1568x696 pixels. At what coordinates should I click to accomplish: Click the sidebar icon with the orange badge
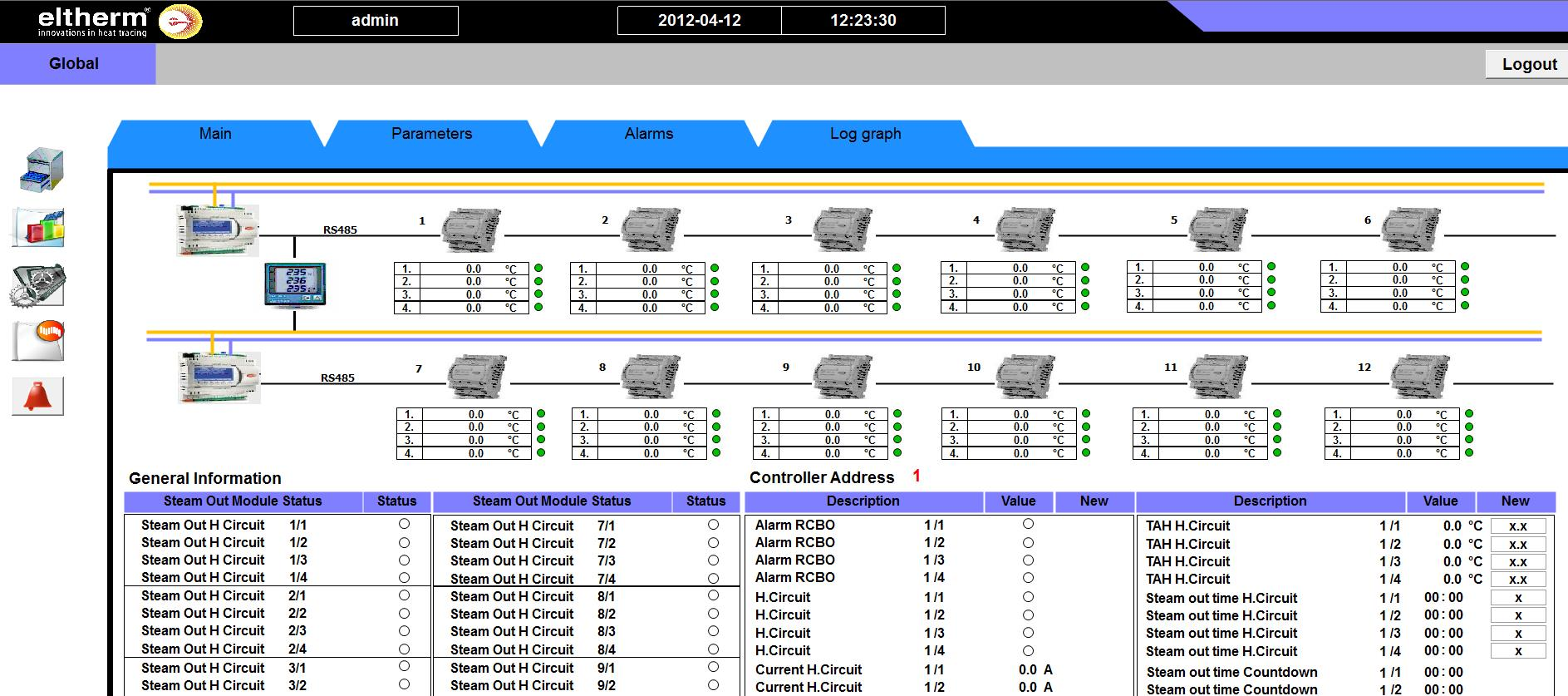pyautogui.click(x=38, y=340)
